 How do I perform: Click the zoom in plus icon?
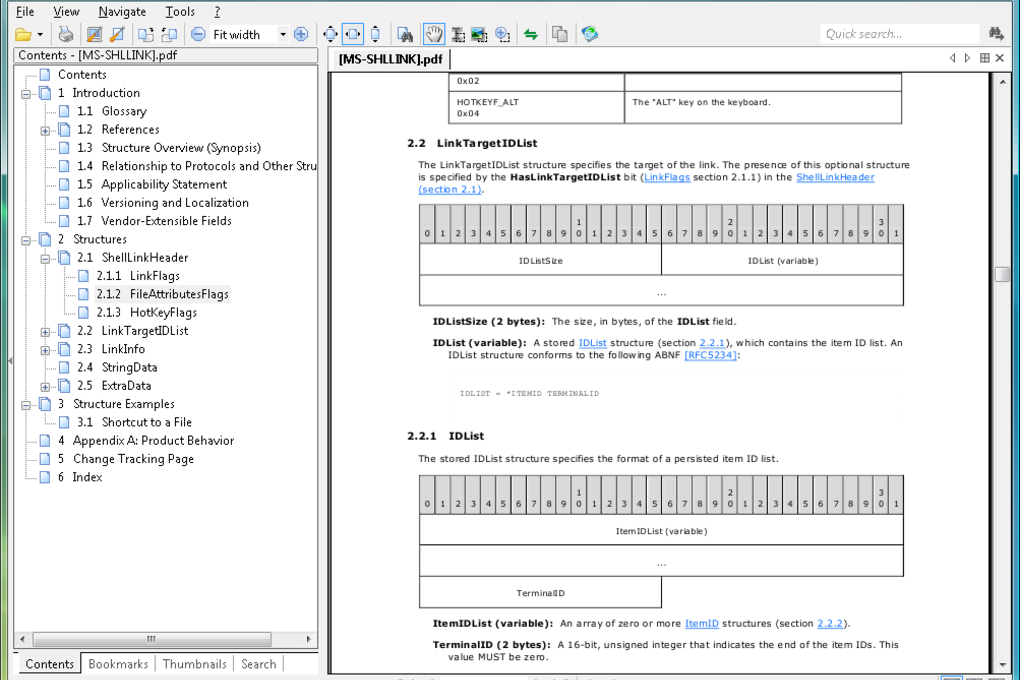coord(301,34)
